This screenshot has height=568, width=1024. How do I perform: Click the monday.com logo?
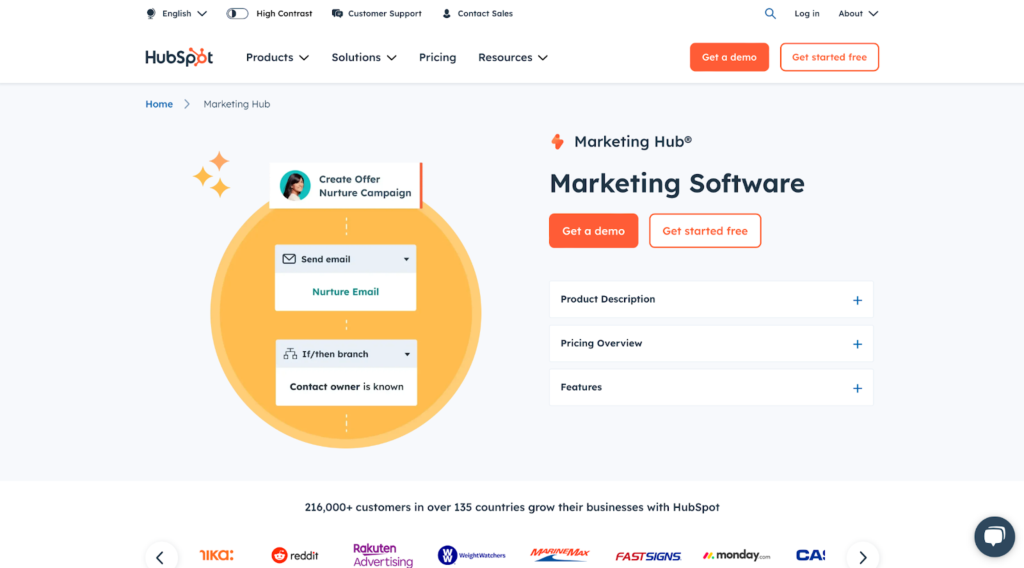pyautogui.click(x=736, y=556)
